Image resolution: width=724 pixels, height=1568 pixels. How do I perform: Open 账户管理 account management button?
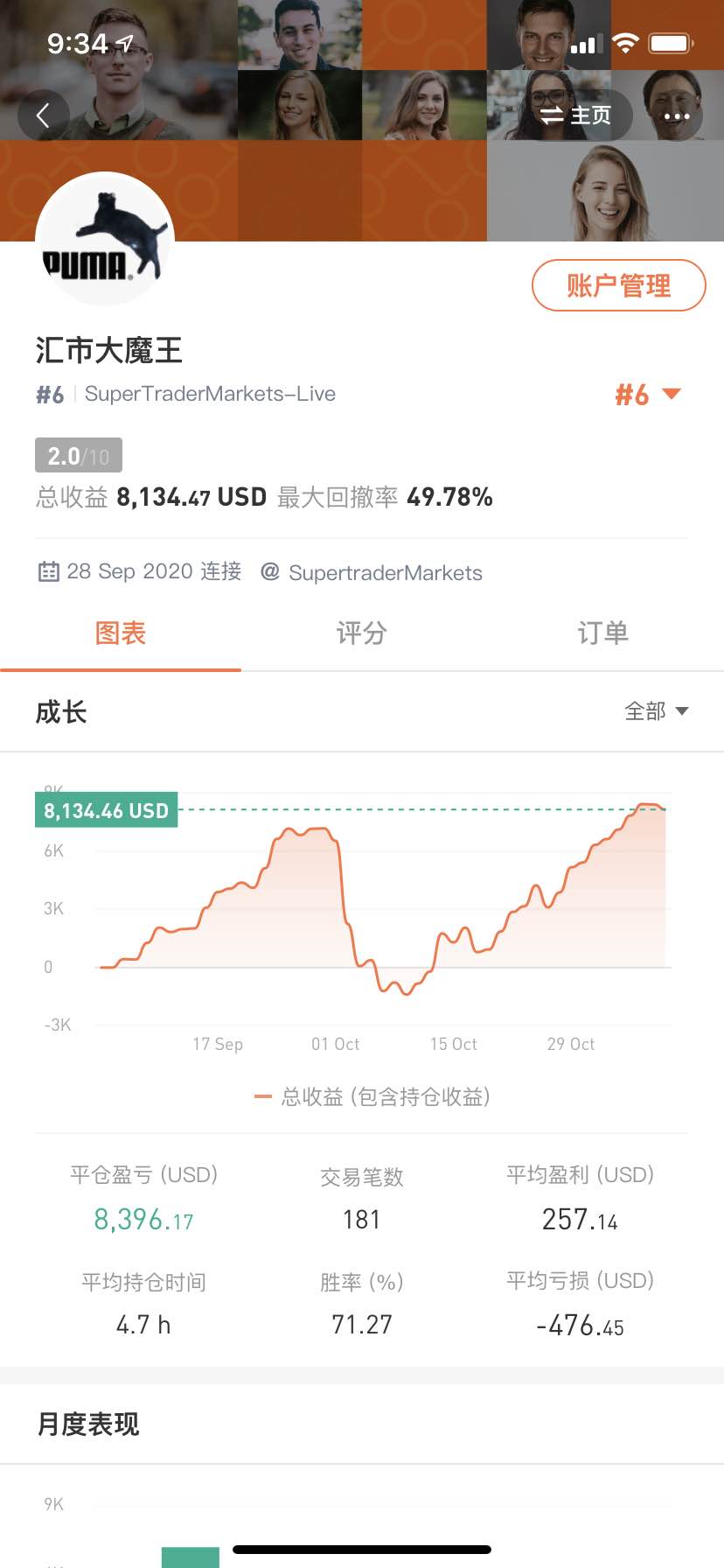(x=618, y=285)
